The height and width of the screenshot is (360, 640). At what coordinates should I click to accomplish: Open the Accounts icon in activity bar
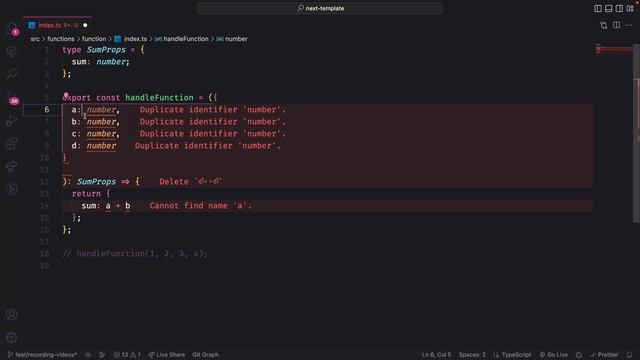tap(12, 314)
